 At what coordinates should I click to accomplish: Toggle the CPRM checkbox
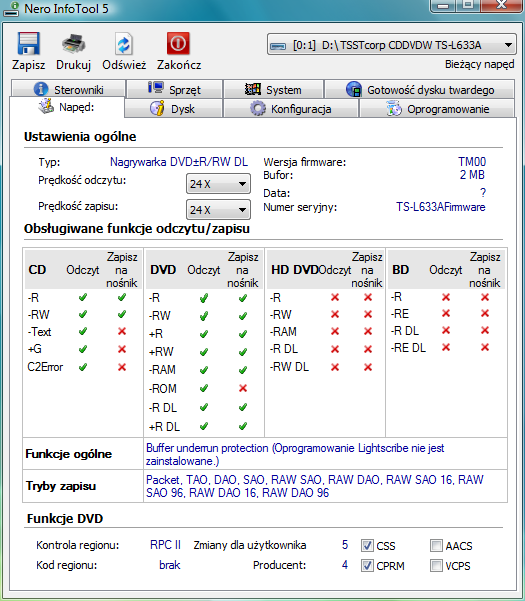point(367,565)
